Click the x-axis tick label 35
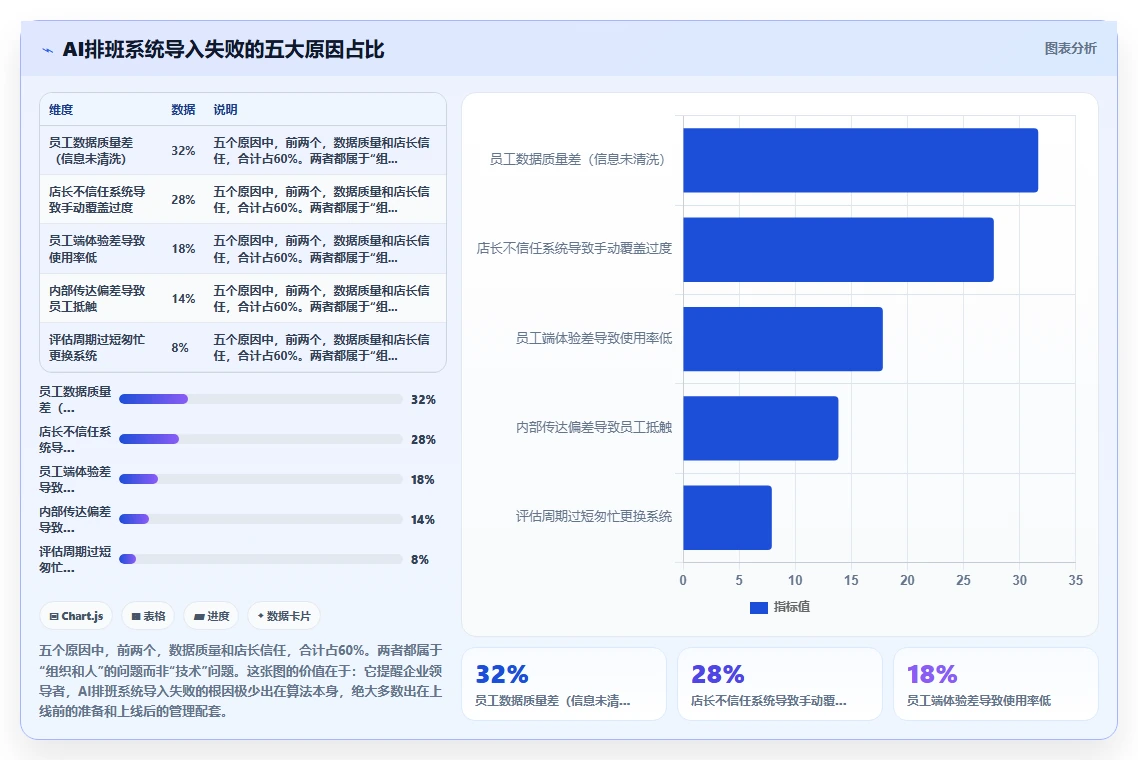 point(1075,581)
